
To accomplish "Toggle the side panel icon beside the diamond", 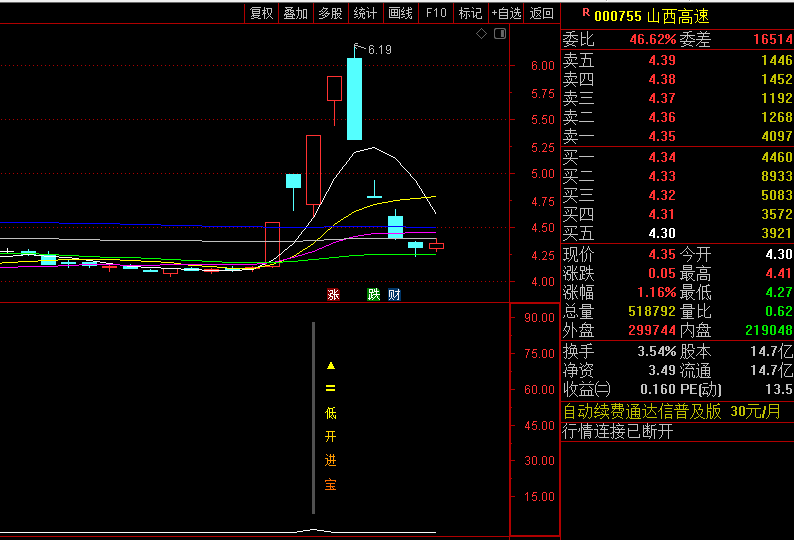I will tap(497, 34).
